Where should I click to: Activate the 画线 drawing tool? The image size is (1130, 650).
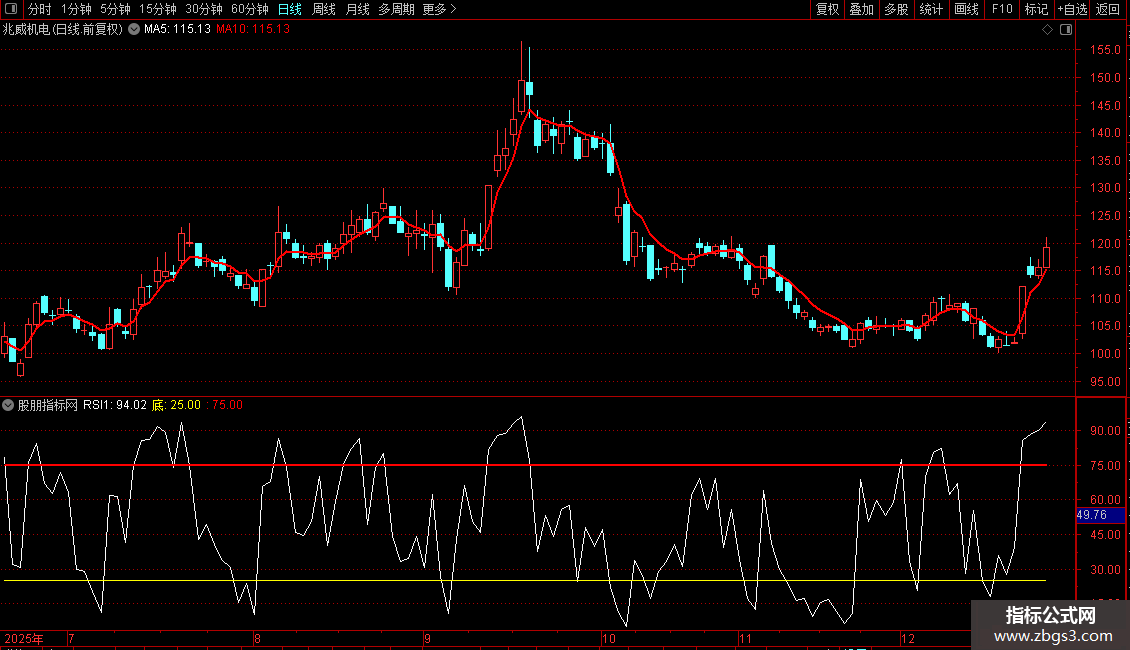966,9
